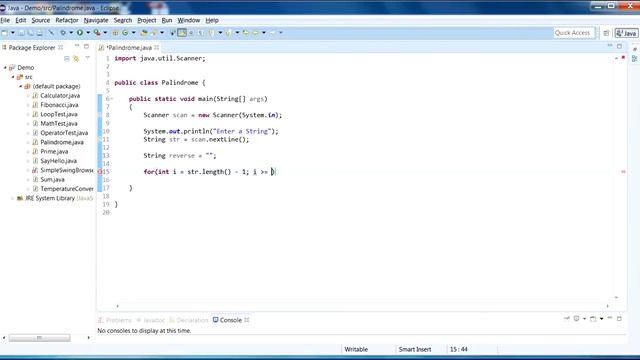Click the External Tools run icon
The height and width of the screenshot is (360, 640).
(x=97, y=33)
